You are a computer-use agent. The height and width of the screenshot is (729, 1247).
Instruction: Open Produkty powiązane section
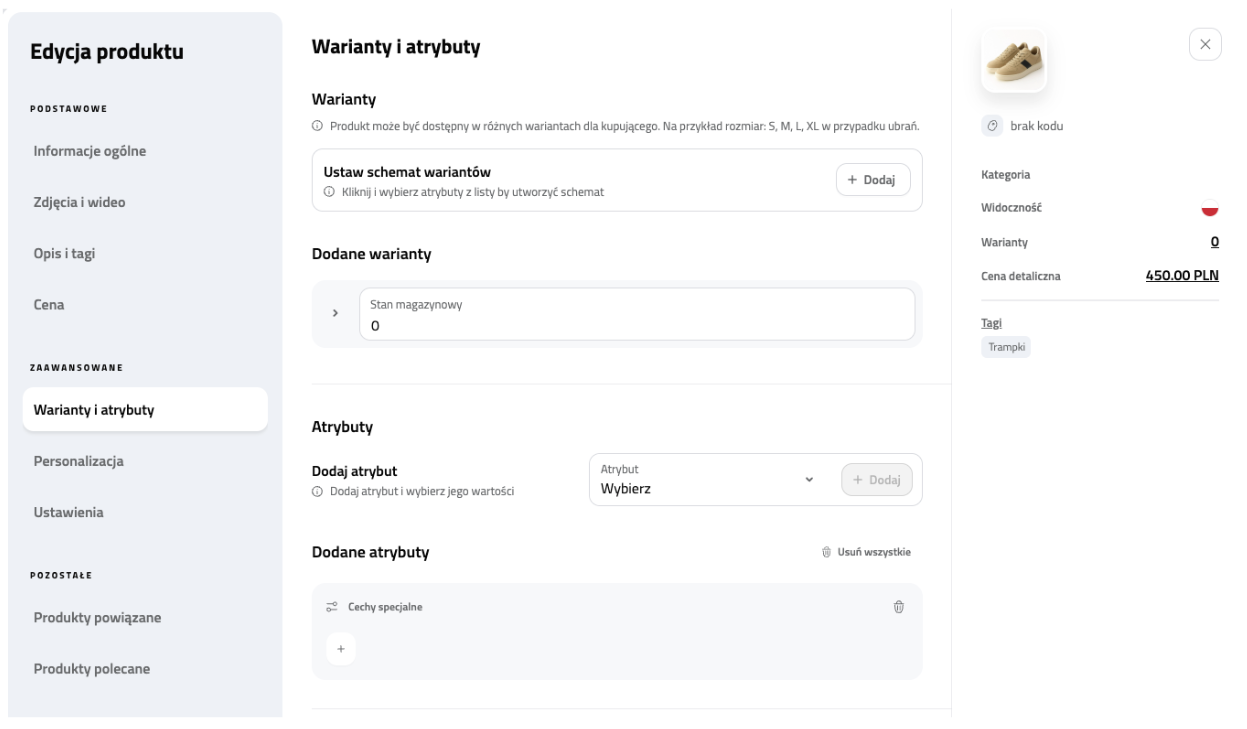pyautogui.click(x=97, y=617)
